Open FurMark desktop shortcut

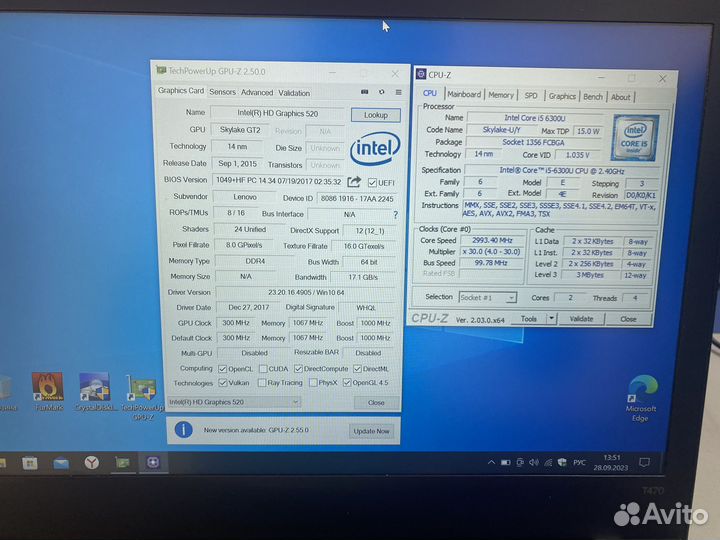pos(48,392)
